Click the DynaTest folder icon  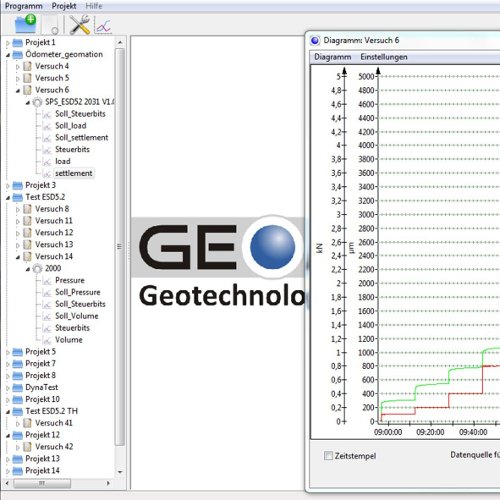tap(18, 388)
